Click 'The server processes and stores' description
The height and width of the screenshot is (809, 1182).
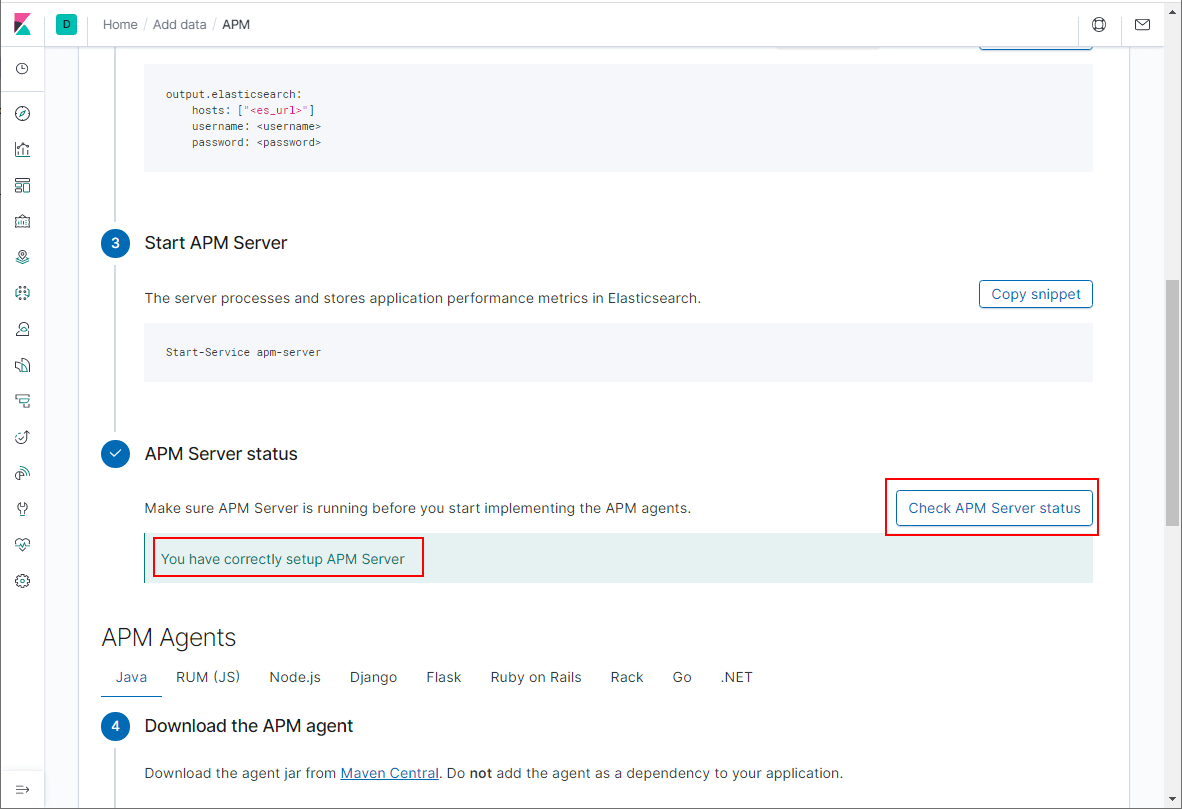(x=423, y=298)
